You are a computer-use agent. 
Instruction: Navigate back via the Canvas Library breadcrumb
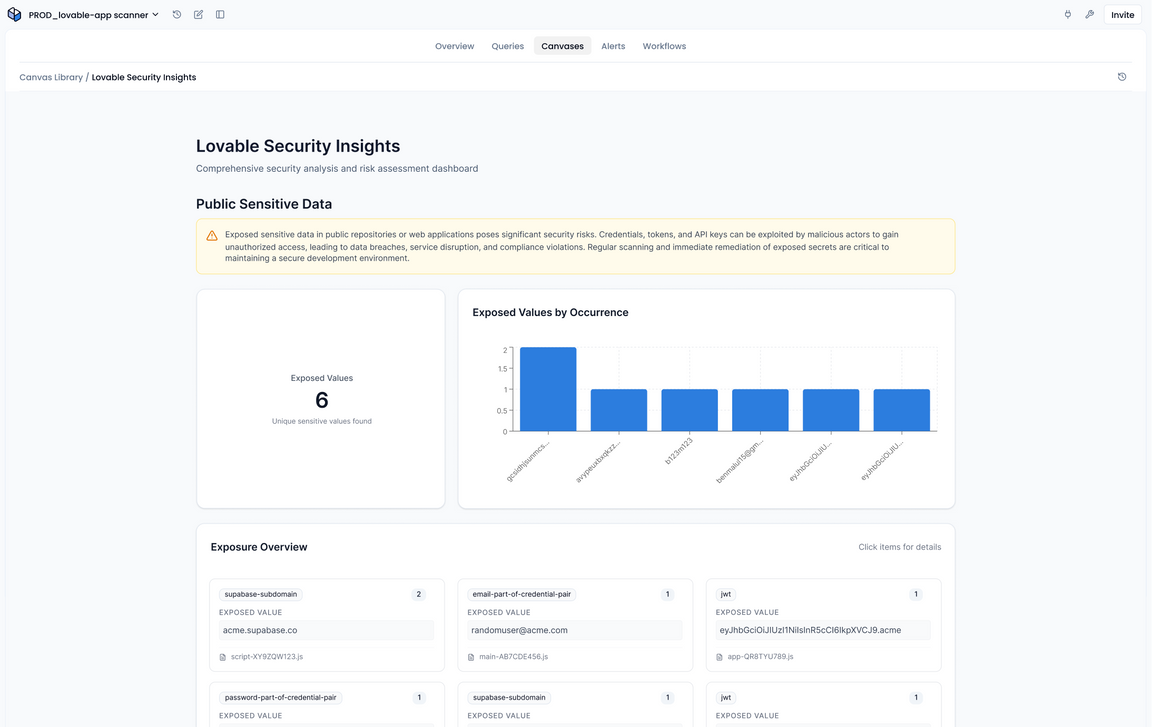[x=51, y=77]
